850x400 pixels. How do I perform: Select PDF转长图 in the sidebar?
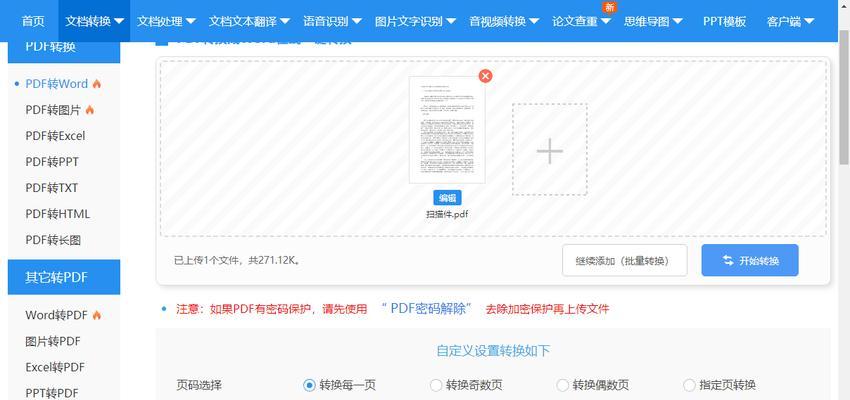[x=53, y=240]
